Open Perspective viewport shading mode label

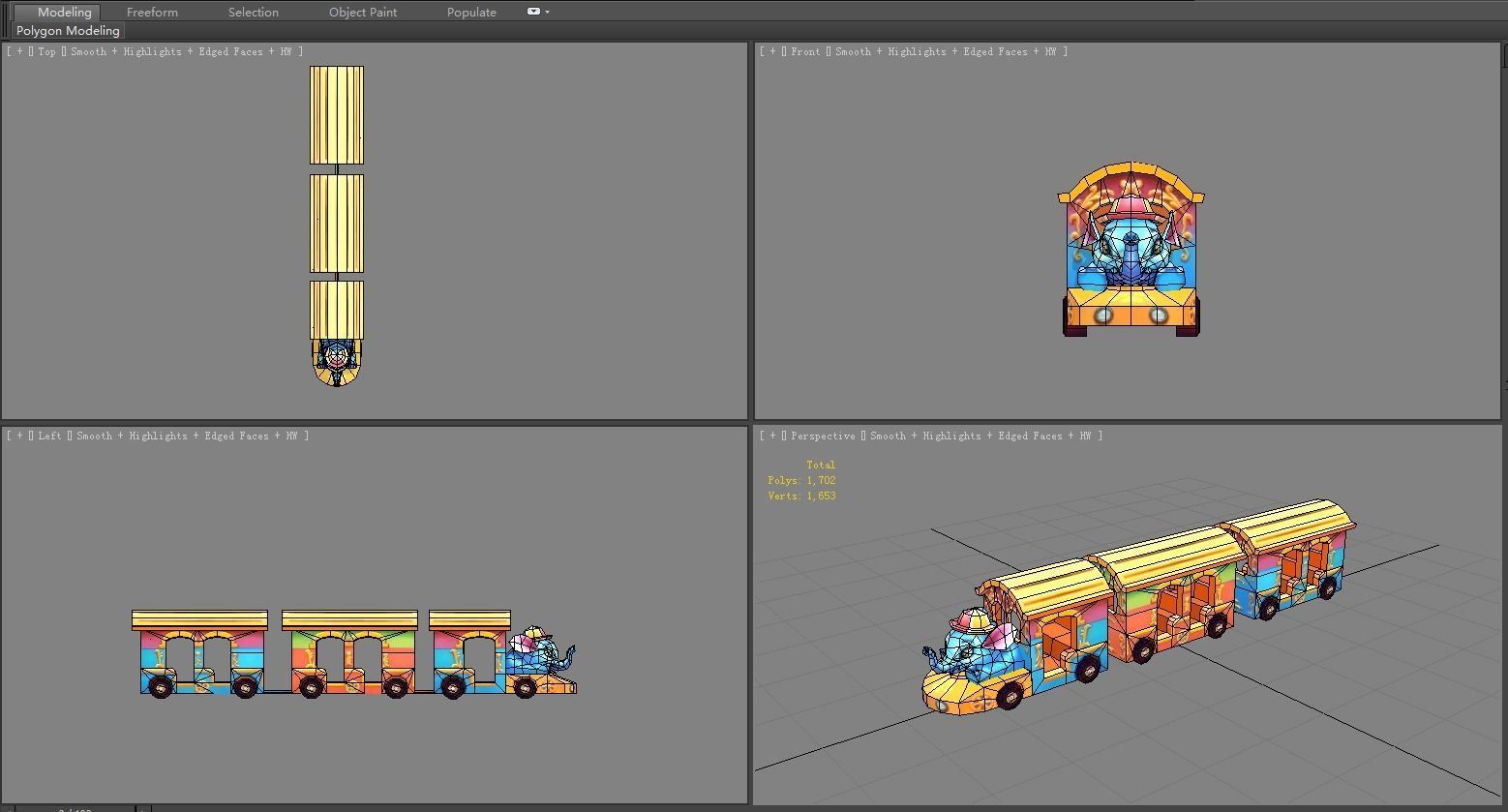980,436
